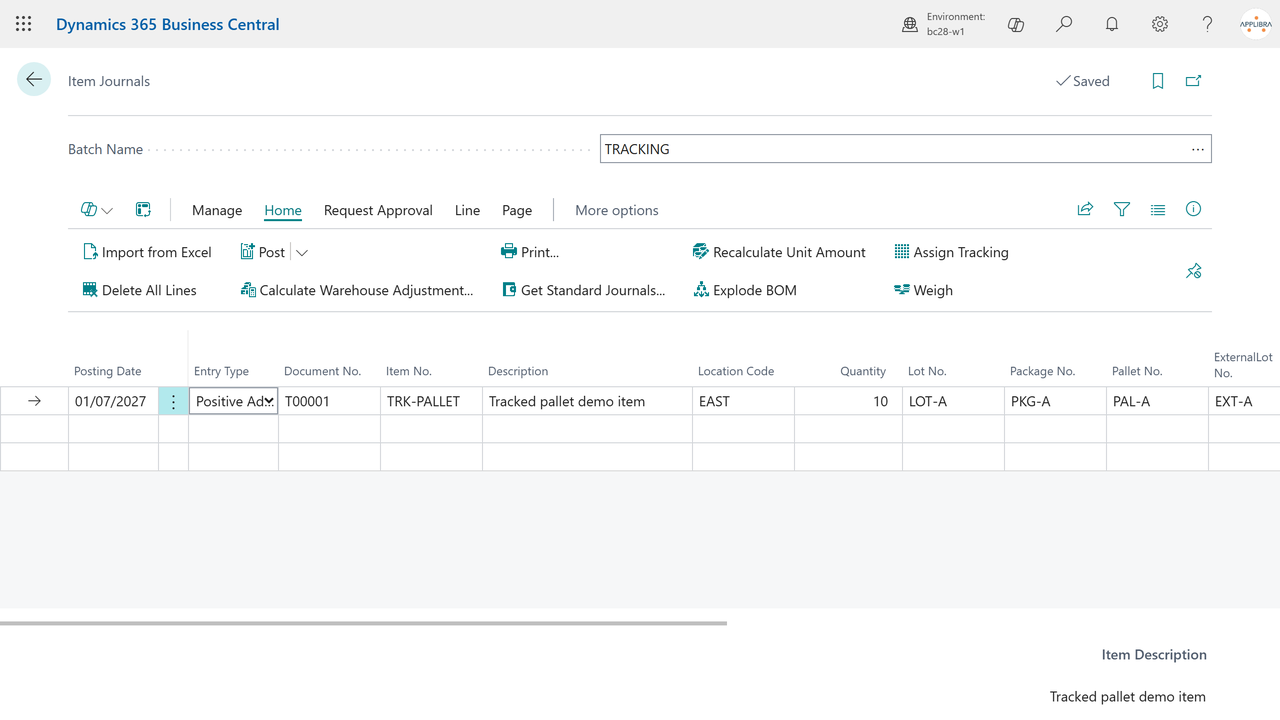This screenshot has height=720, width=1280.
Task: Click Delete All Lines
Action: point(139,290)
